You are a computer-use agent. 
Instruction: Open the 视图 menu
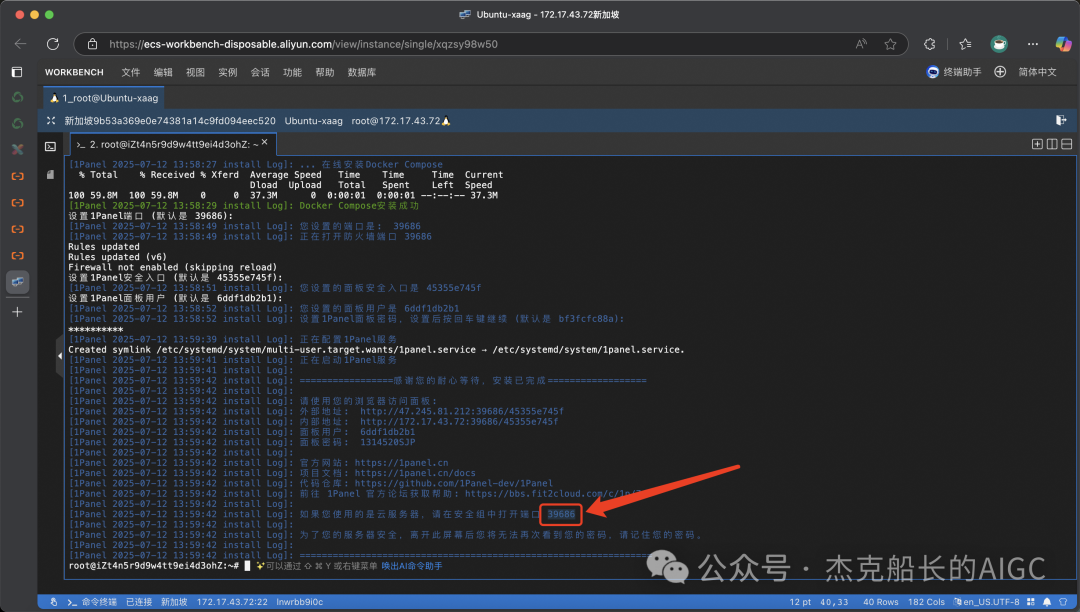click(195, 72)
